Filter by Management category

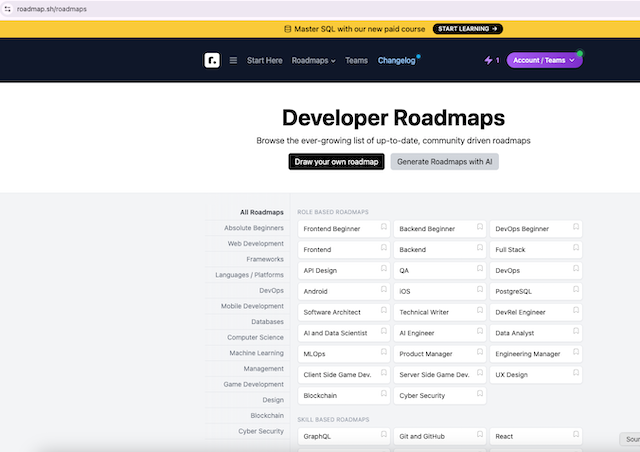tap(264, 369)
